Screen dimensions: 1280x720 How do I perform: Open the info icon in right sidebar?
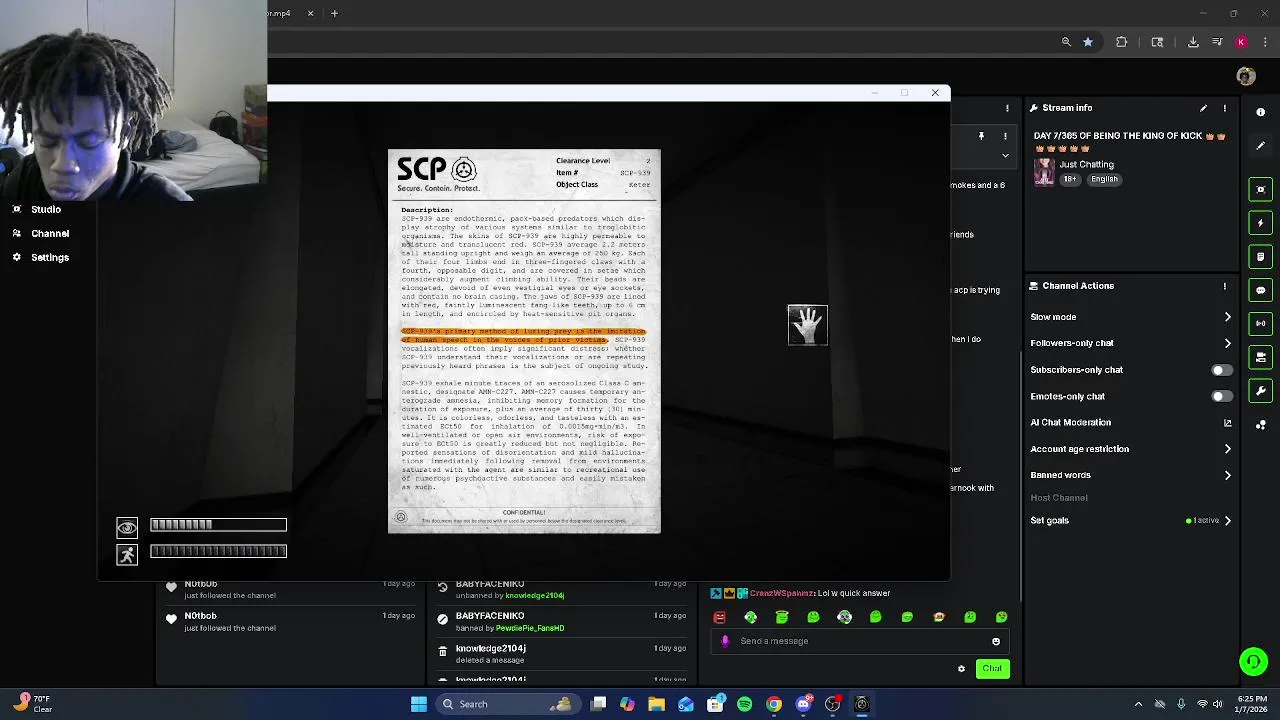[x=1261, y=112]
